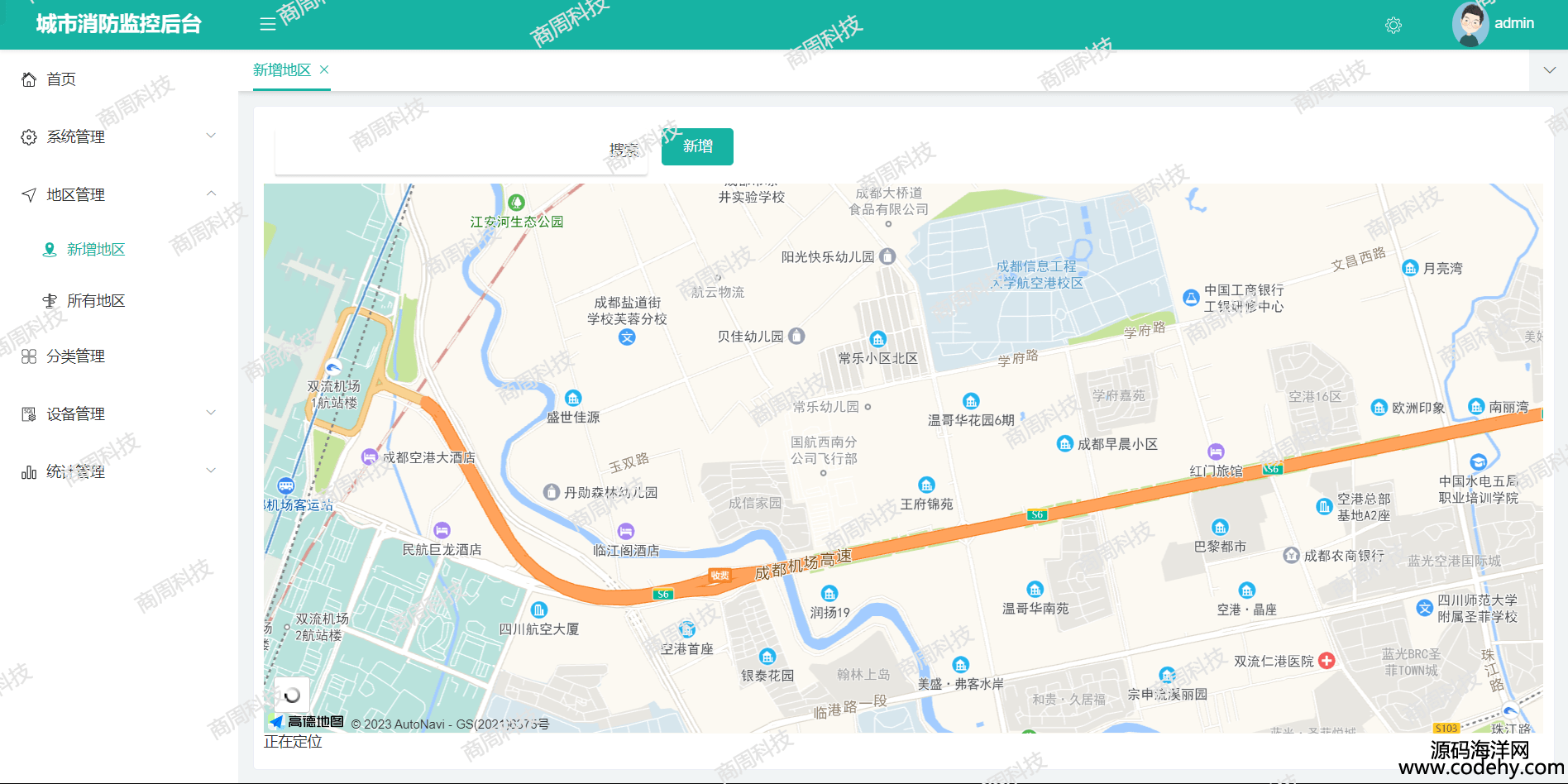Click the 成都早晨小区 residence marker
Screen dimensions: 1568x784
pyautogui.click(x=1065, y=444)
